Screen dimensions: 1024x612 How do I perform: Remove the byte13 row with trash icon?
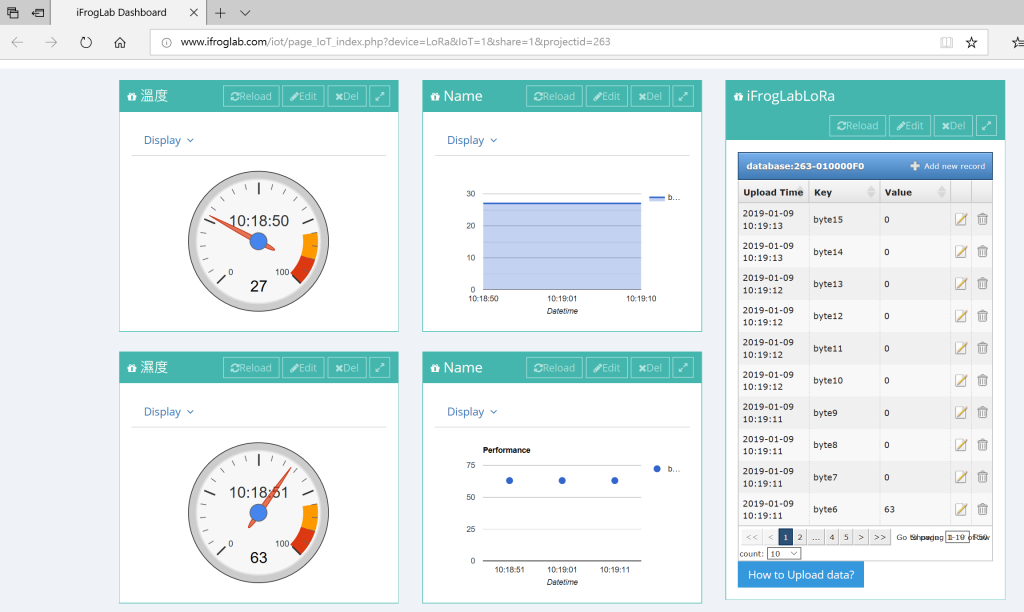pos(982,283)
